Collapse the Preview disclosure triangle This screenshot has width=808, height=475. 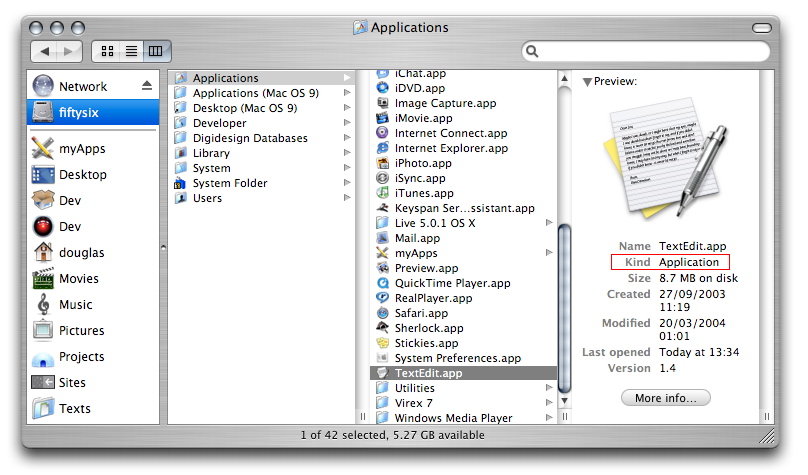point(587,82)
